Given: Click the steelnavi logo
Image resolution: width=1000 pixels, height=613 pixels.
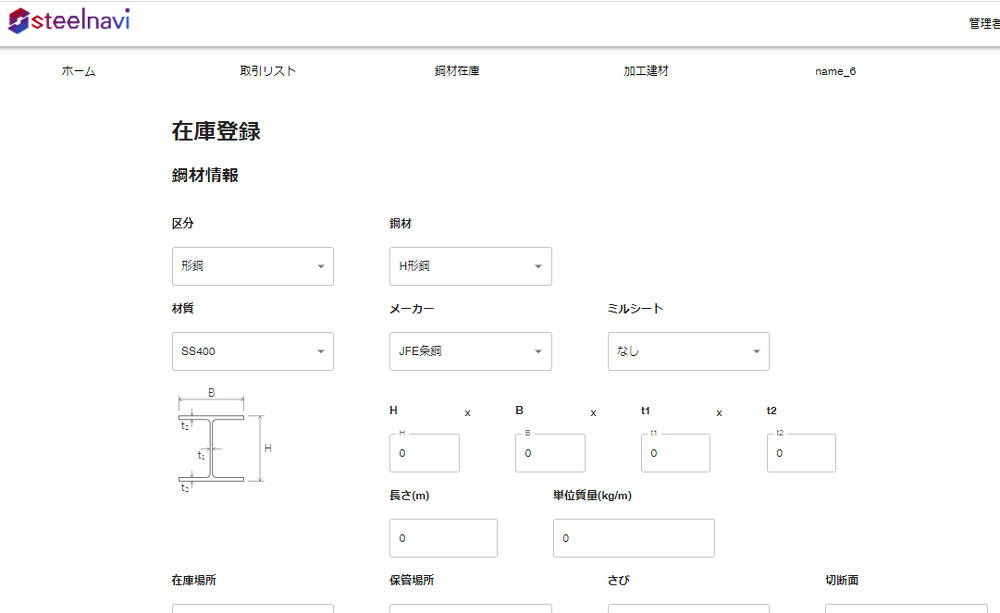Looking at the screenshot, I should click(x=69, y=20).
